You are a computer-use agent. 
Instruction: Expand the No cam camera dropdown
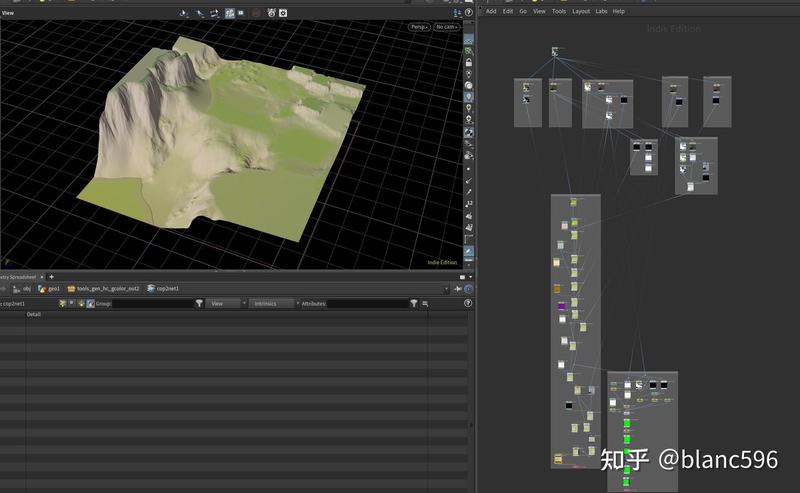[445, 27]
